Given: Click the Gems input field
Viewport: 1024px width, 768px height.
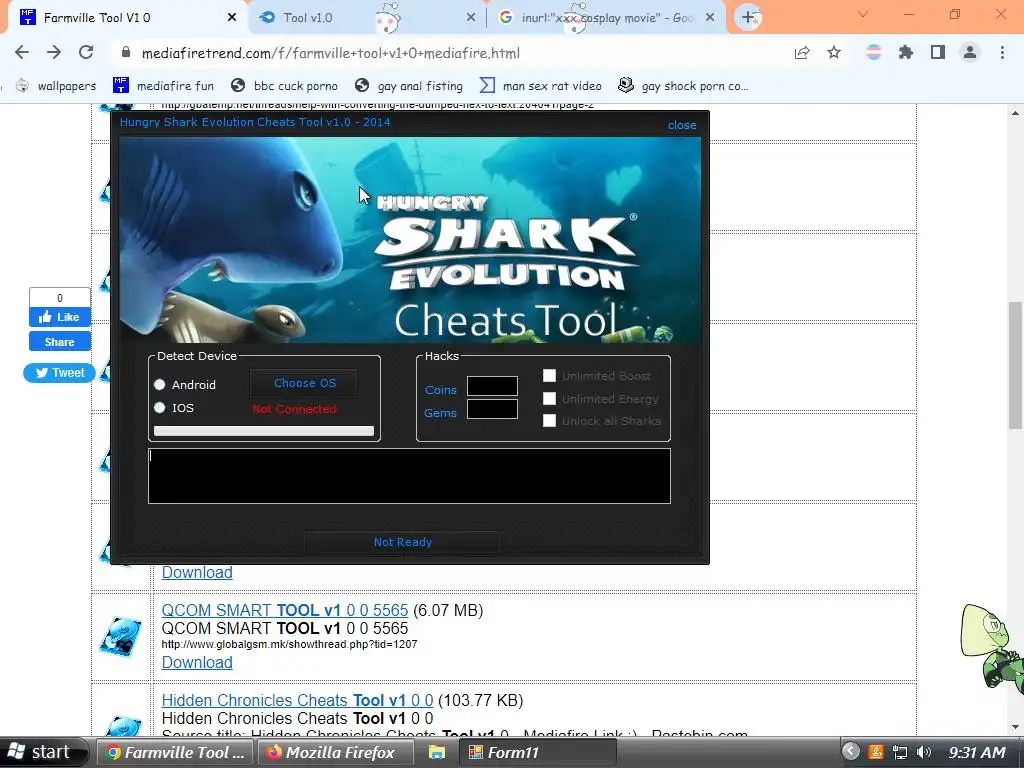Looking at the screenshot, I should click(x=492, y=409).
